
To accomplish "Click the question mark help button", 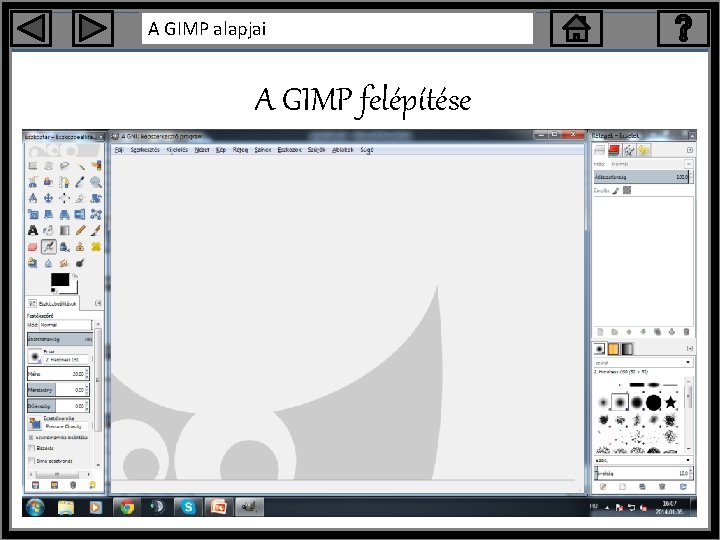I will click(x=683, y=28).
